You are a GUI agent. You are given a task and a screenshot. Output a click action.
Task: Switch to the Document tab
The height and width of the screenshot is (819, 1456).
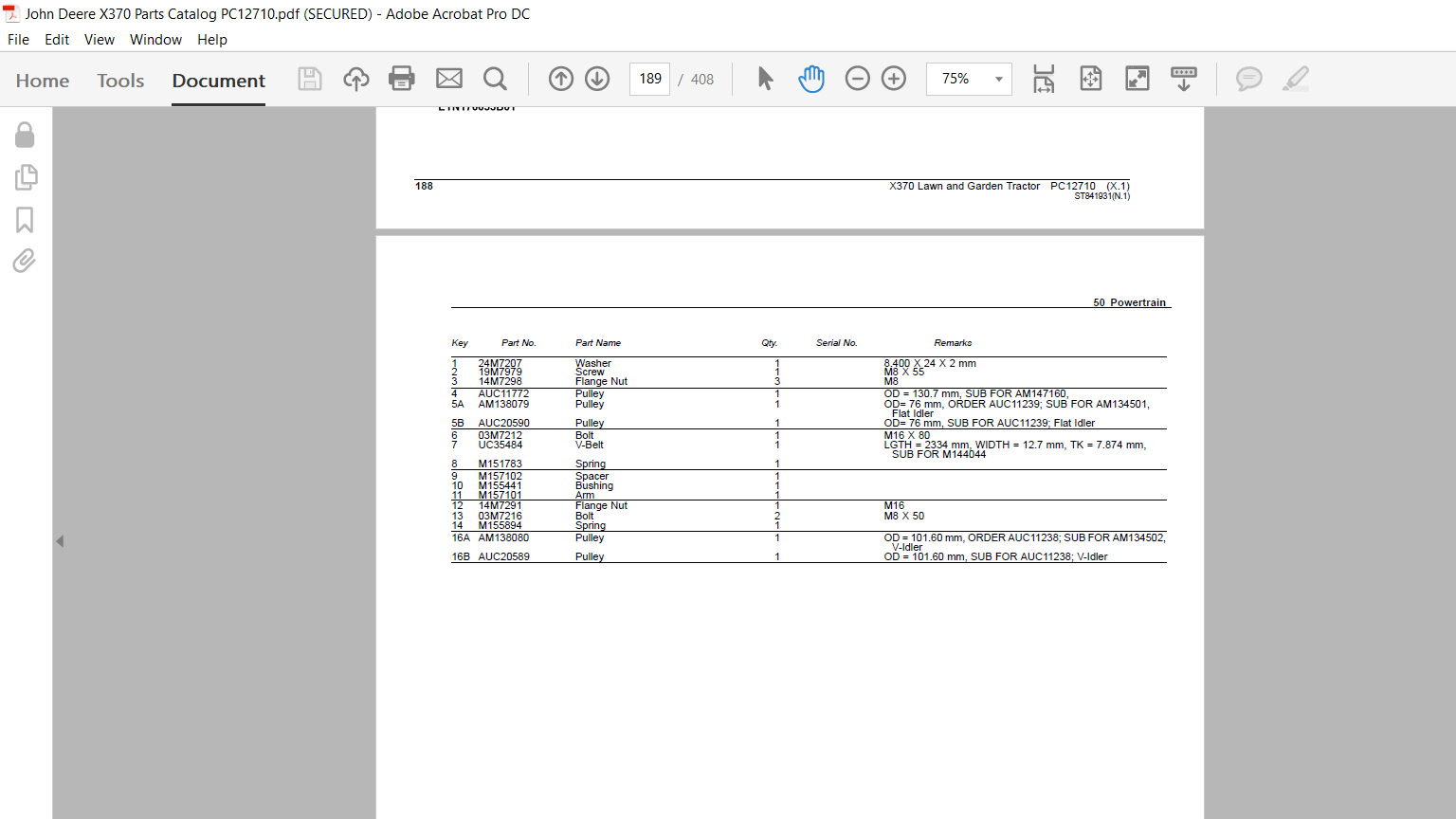(219, 81)
